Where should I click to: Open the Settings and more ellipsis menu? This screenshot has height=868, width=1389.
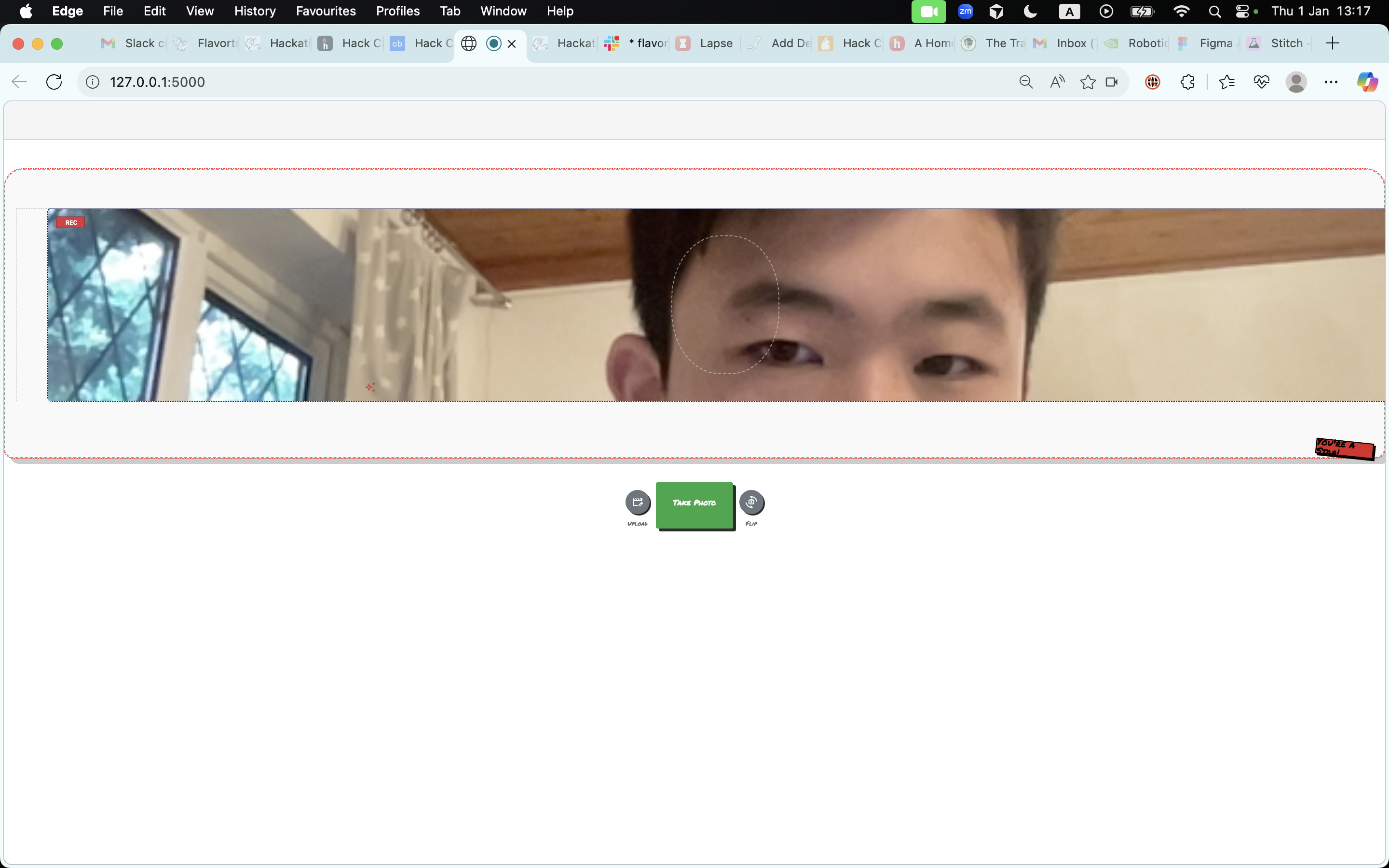pos(1331,82)
